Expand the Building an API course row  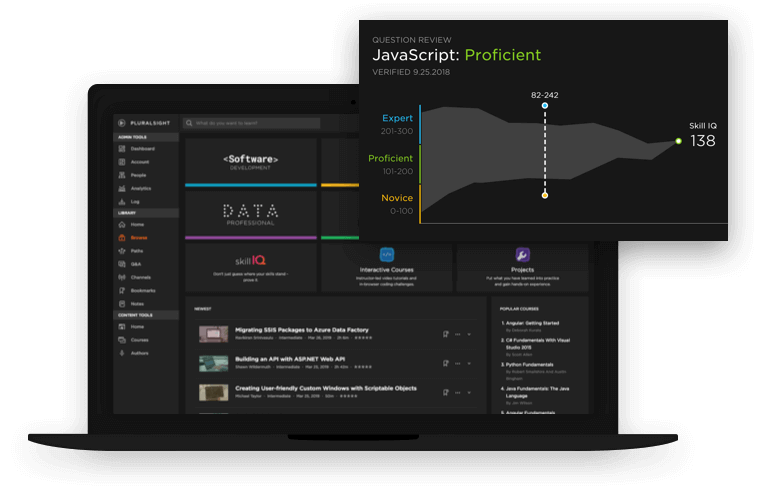click(x=469, y=363)
